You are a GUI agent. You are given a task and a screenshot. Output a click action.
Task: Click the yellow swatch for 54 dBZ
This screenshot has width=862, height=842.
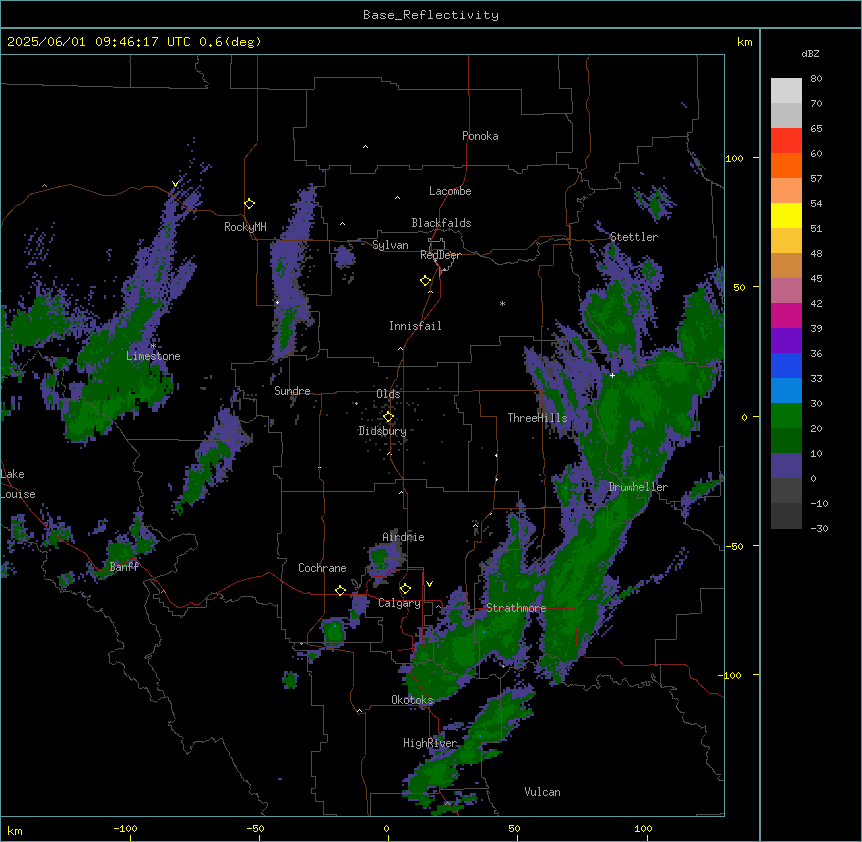[x=786, y=215]
